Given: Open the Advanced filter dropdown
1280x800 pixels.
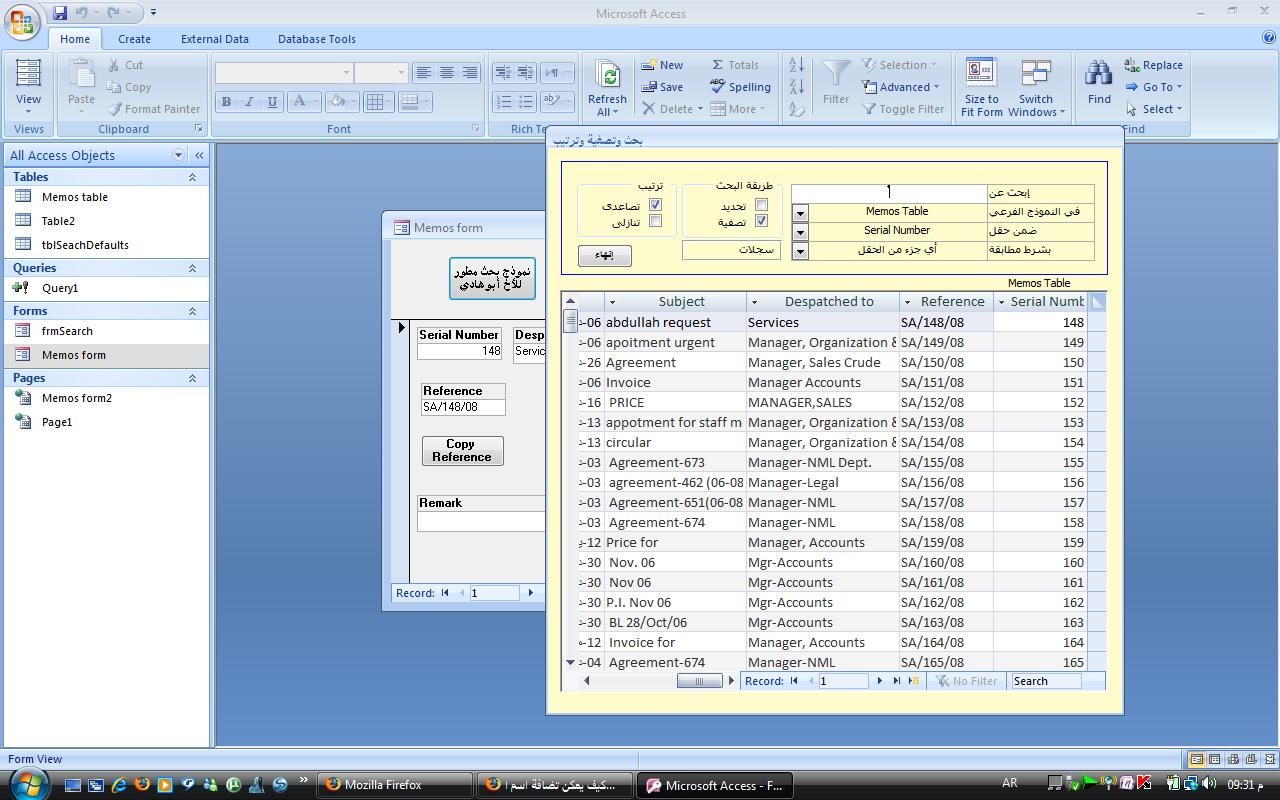Looking at the screenshot, I should (x=900, y=87).
